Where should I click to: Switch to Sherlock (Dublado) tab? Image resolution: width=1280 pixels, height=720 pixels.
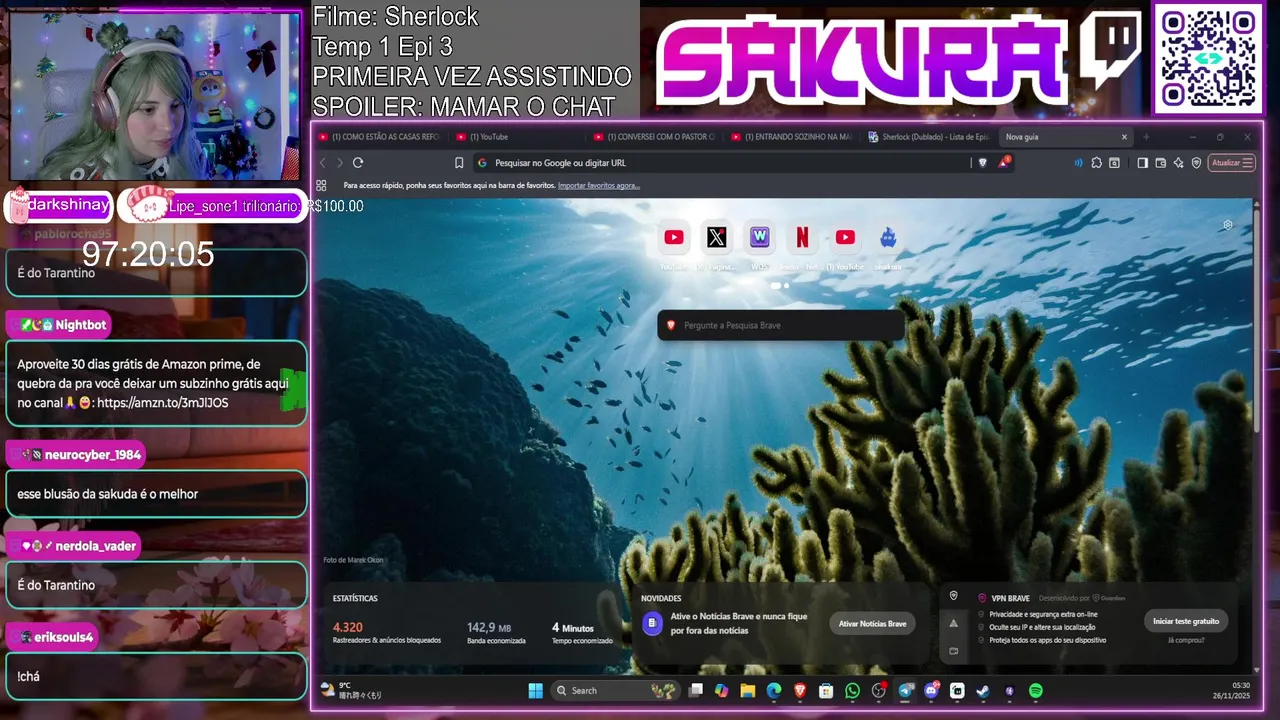coord(930,137)
